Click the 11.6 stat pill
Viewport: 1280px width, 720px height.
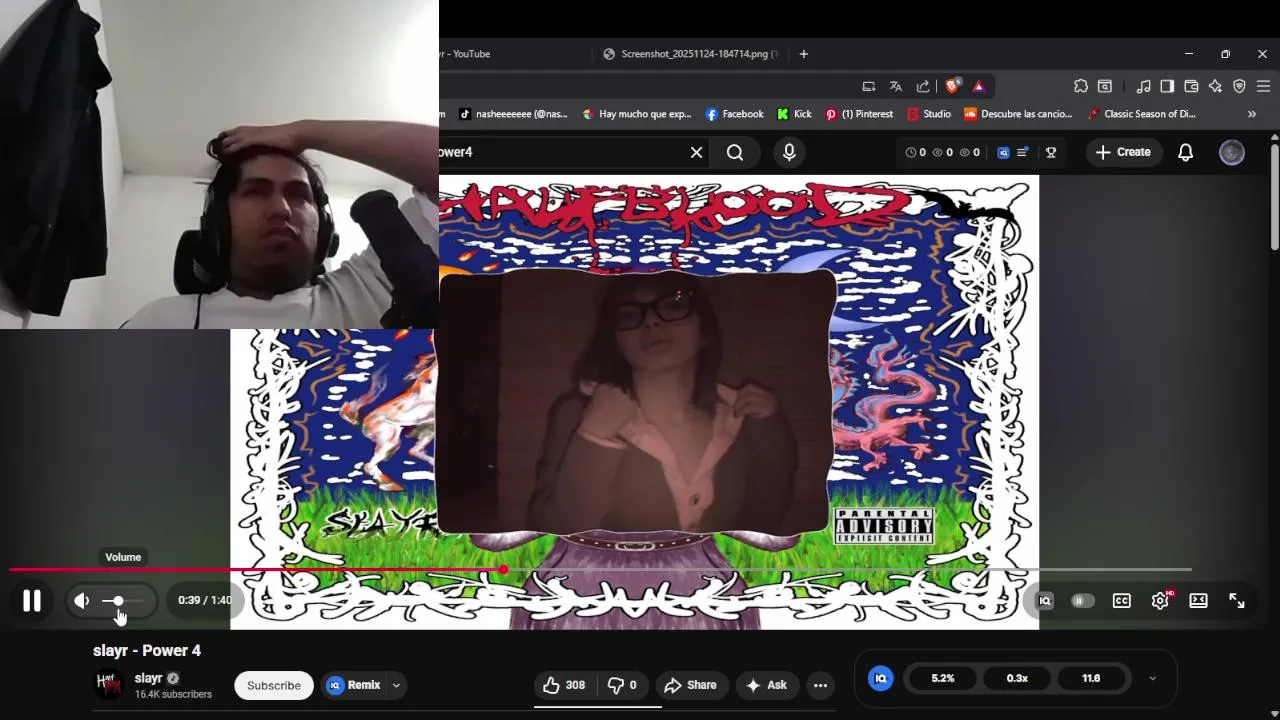1091,678
